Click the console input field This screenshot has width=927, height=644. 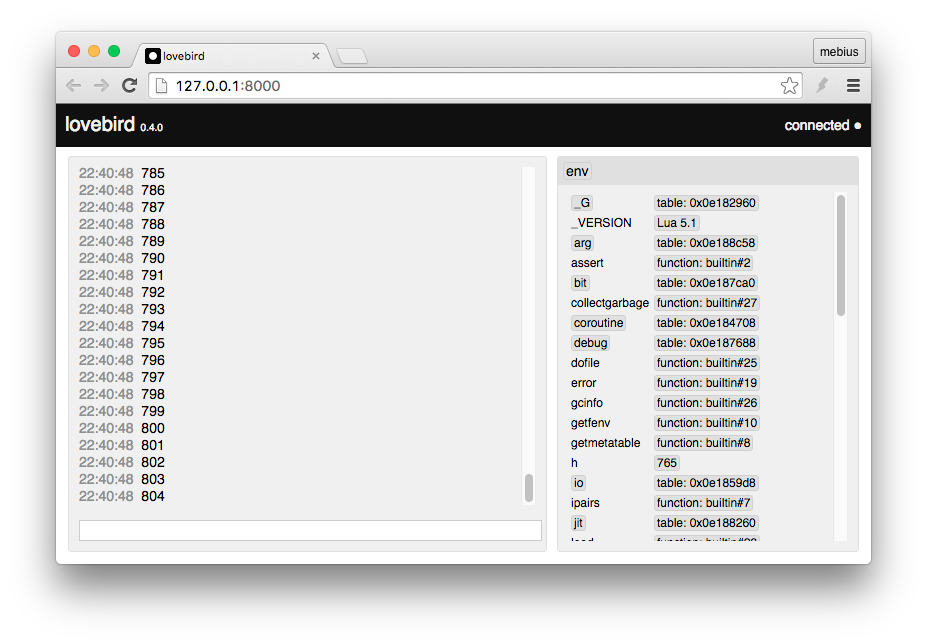pyautogui.click(x=310, y=530)
